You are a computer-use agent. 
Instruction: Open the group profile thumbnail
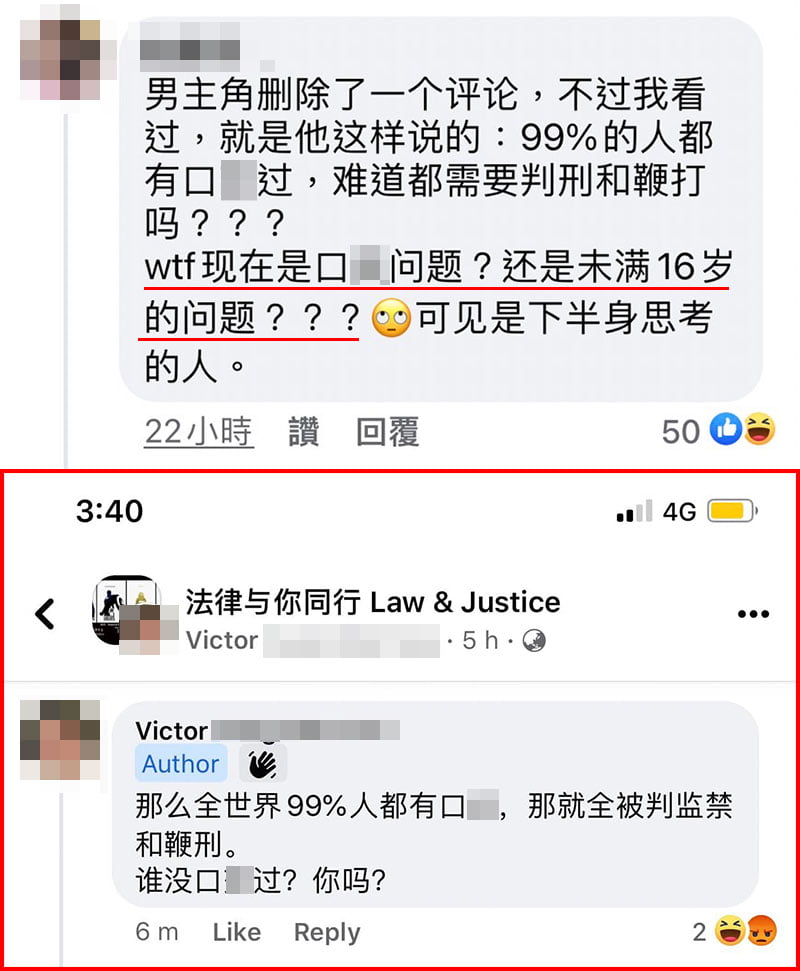(x=127, y=611)
